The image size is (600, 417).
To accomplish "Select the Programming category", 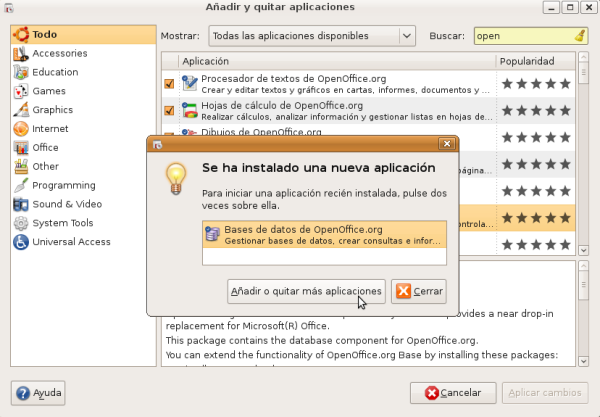I will [x=63, y=185].
